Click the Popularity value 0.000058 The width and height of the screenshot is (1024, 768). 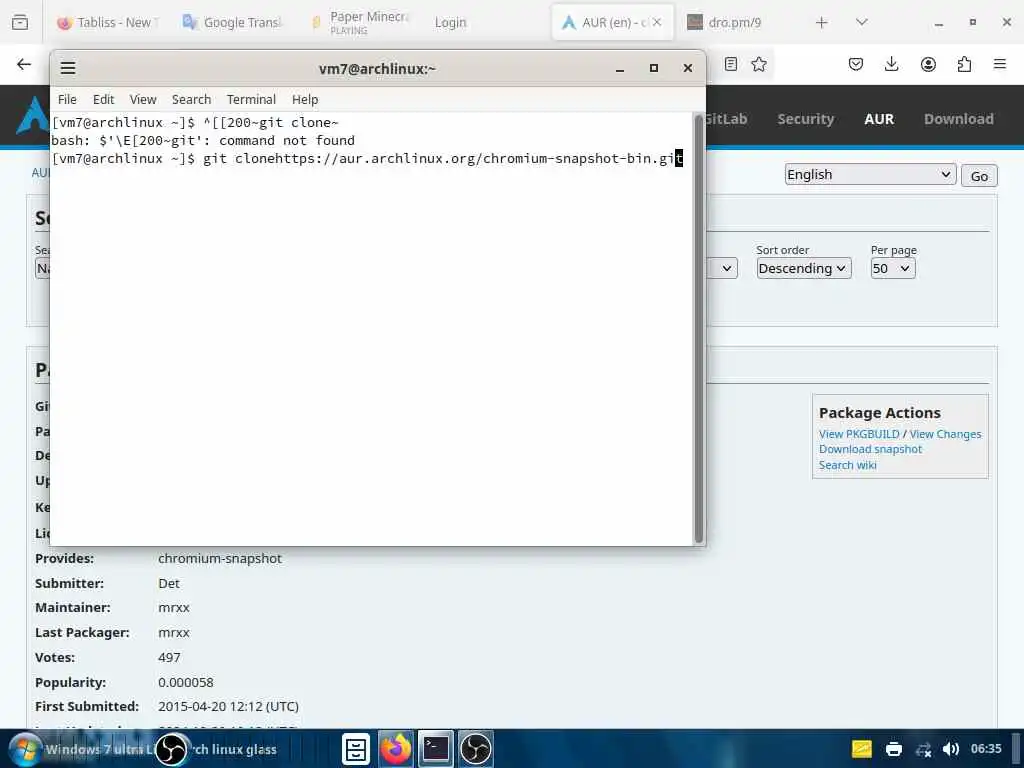185,682
